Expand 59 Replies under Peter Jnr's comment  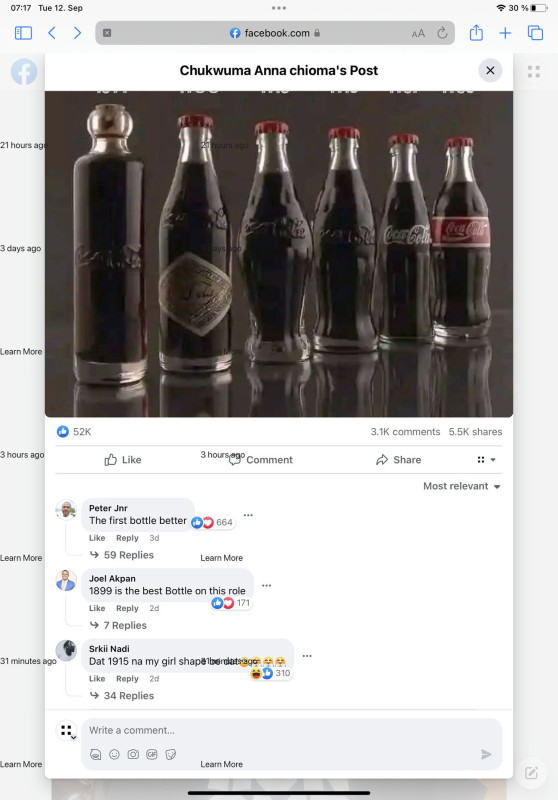[x=122, y=555]
